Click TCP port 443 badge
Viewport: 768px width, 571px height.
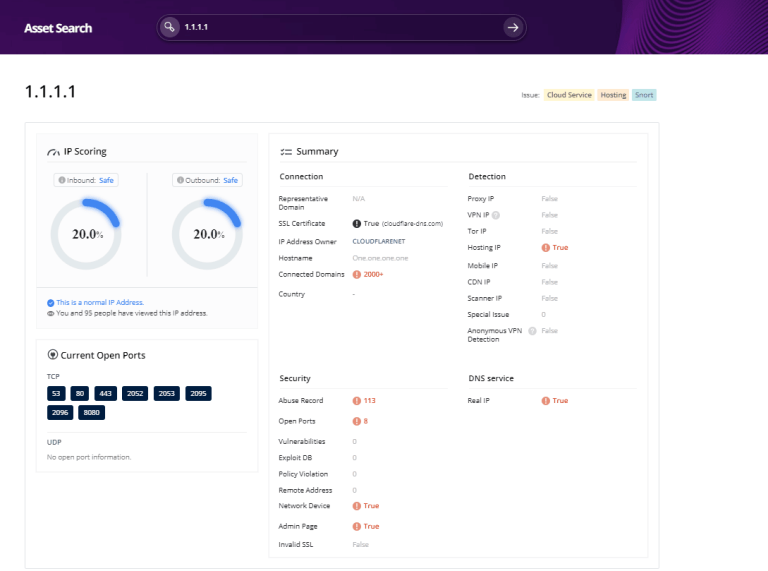(x=106, y=394)
